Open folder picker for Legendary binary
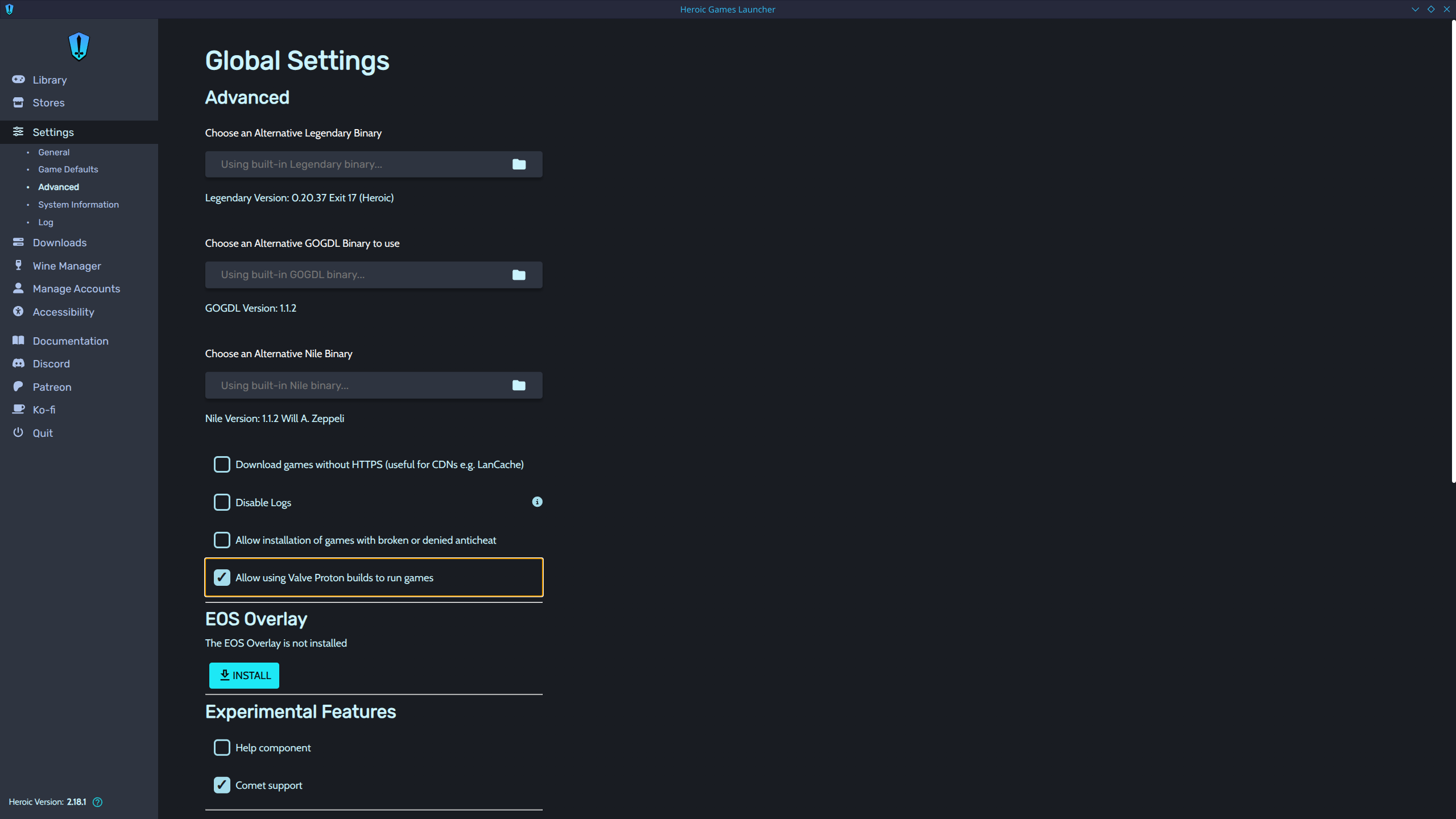Viewport: 1456px width, 819px height. 519,164
